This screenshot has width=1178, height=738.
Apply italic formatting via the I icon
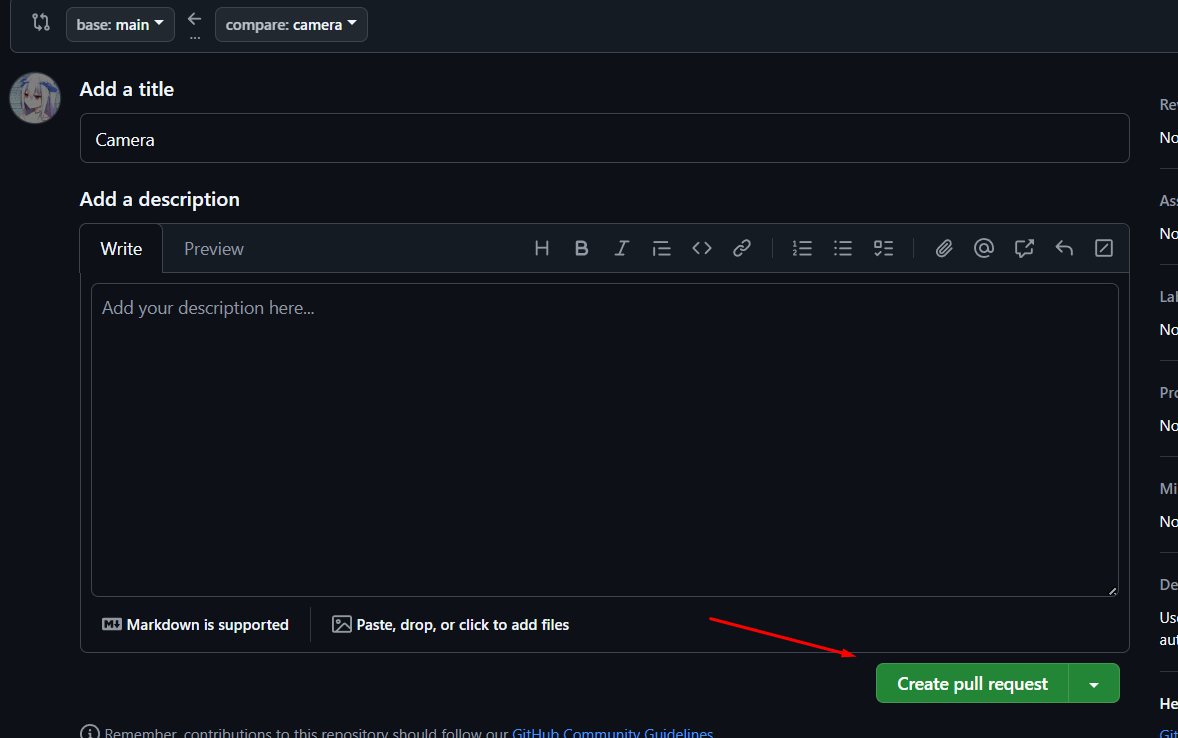coord(621,248)
